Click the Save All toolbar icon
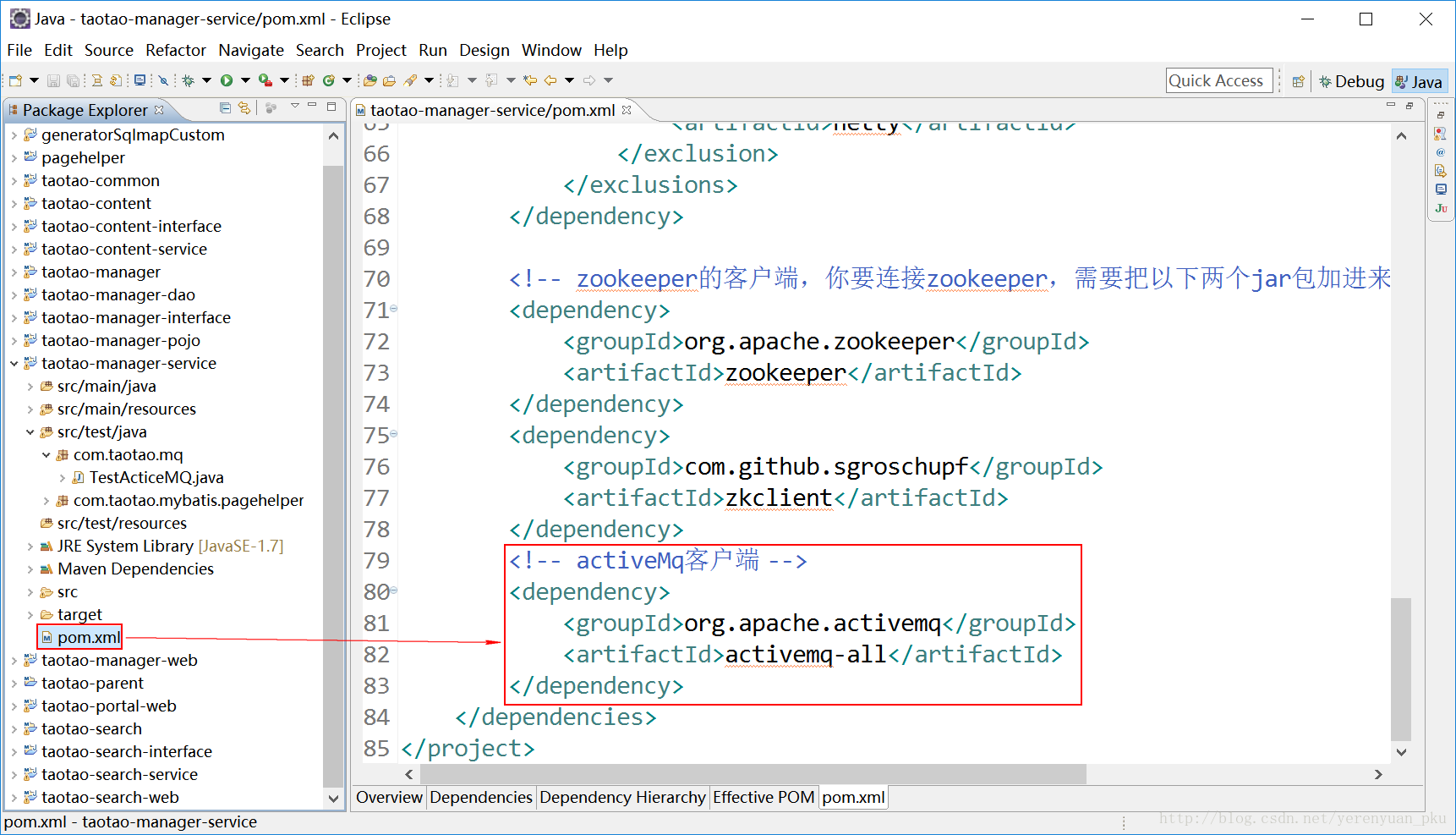1456x835 pixels. click(73, 80)
